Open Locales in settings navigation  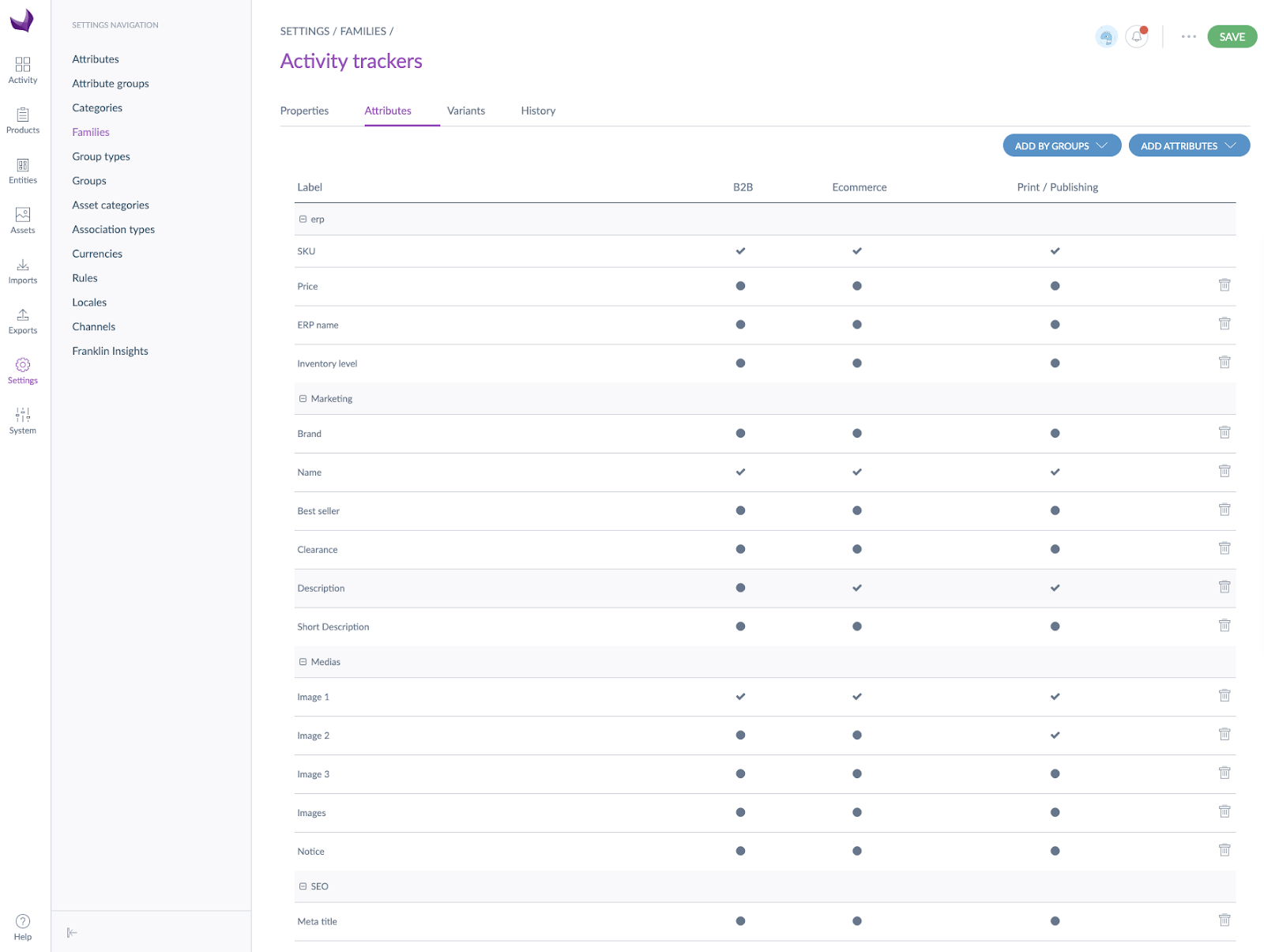[89, 303]
